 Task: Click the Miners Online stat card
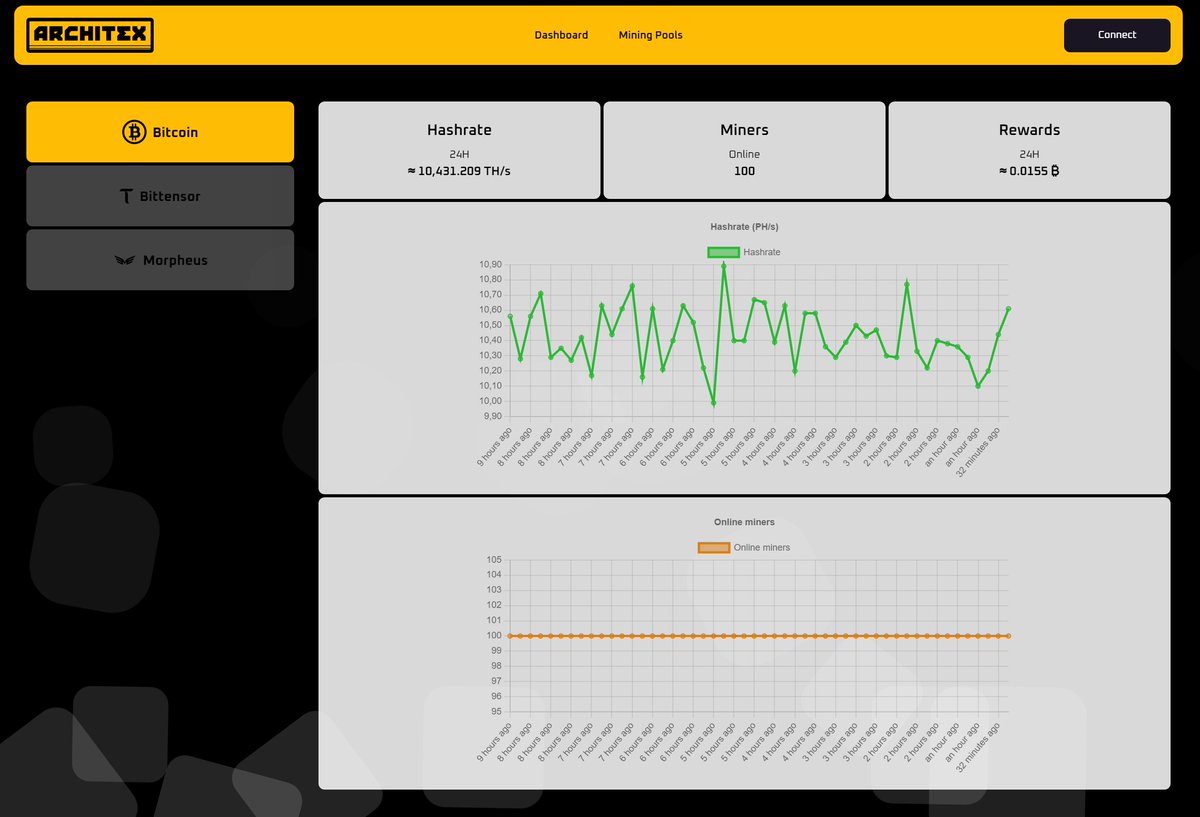pos(744,150)
